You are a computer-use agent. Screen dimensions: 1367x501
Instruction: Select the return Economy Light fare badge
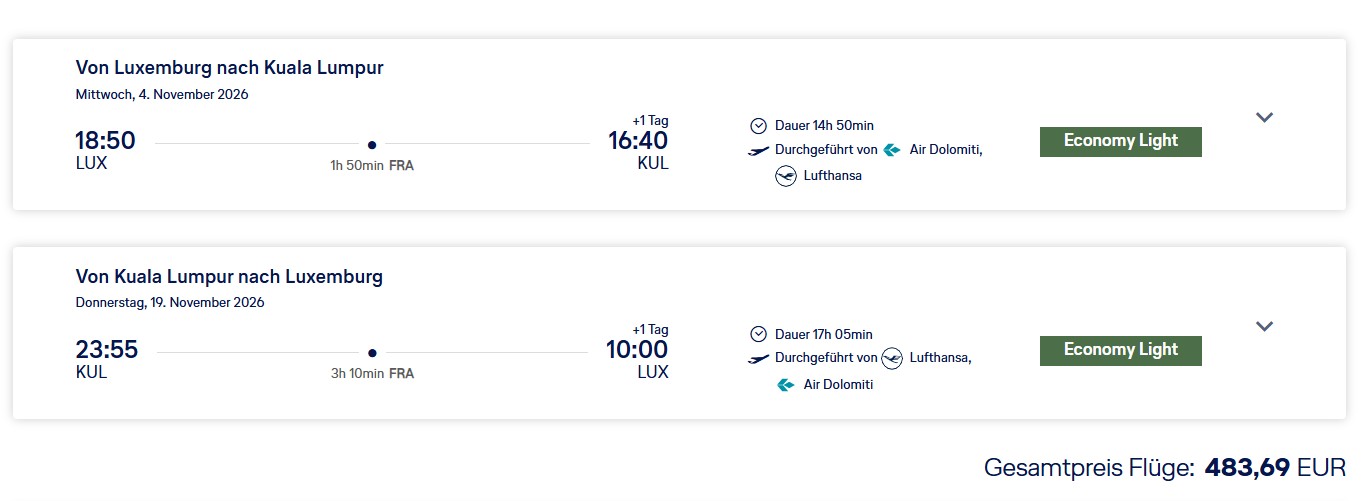click(x=1120, y=351)
